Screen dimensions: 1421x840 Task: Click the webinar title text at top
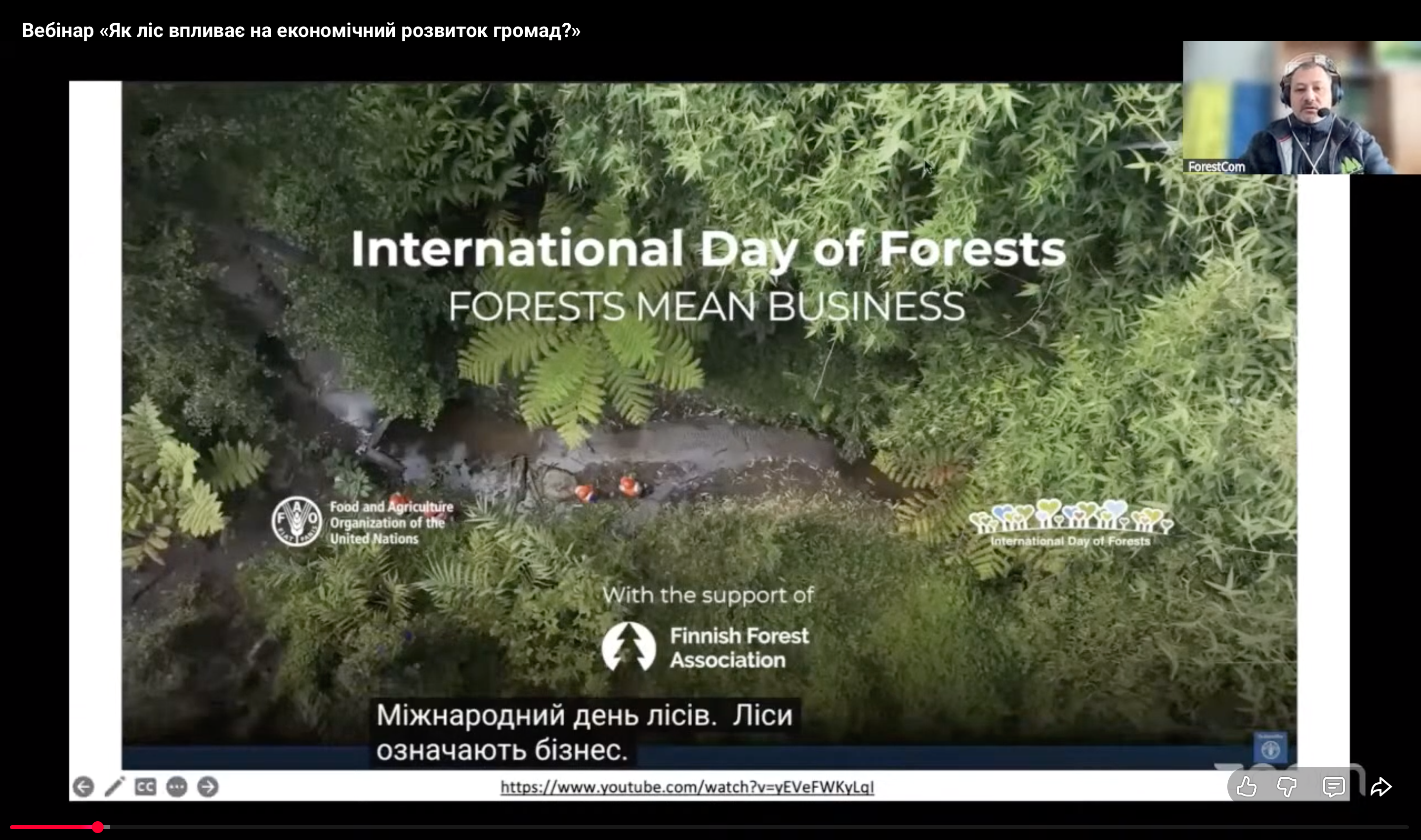(301, 30)
